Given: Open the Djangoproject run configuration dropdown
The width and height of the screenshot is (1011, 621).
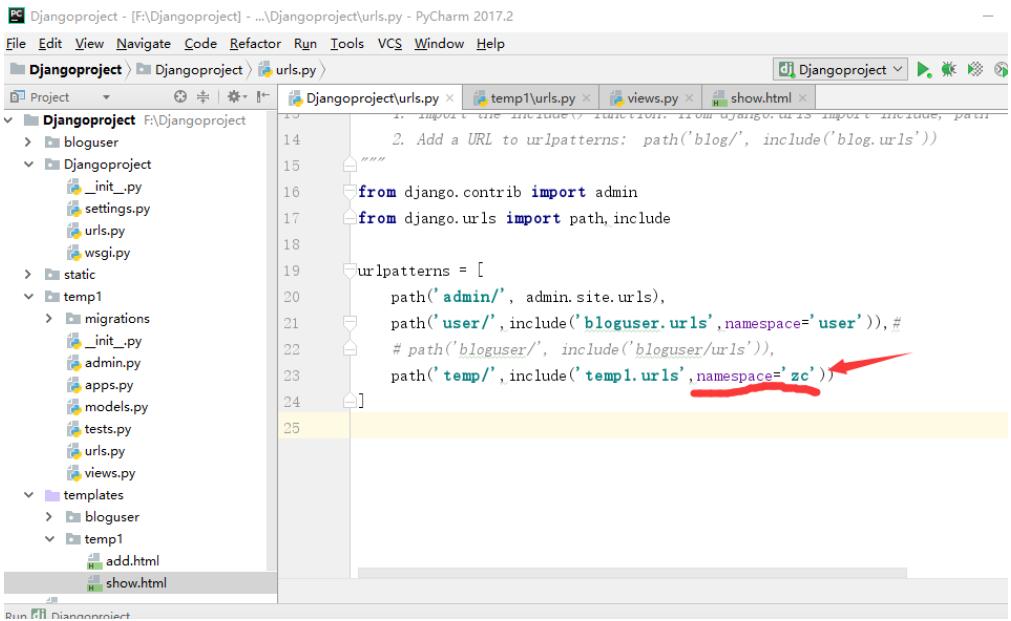Looking at the screenshot, I should point(841,70).
